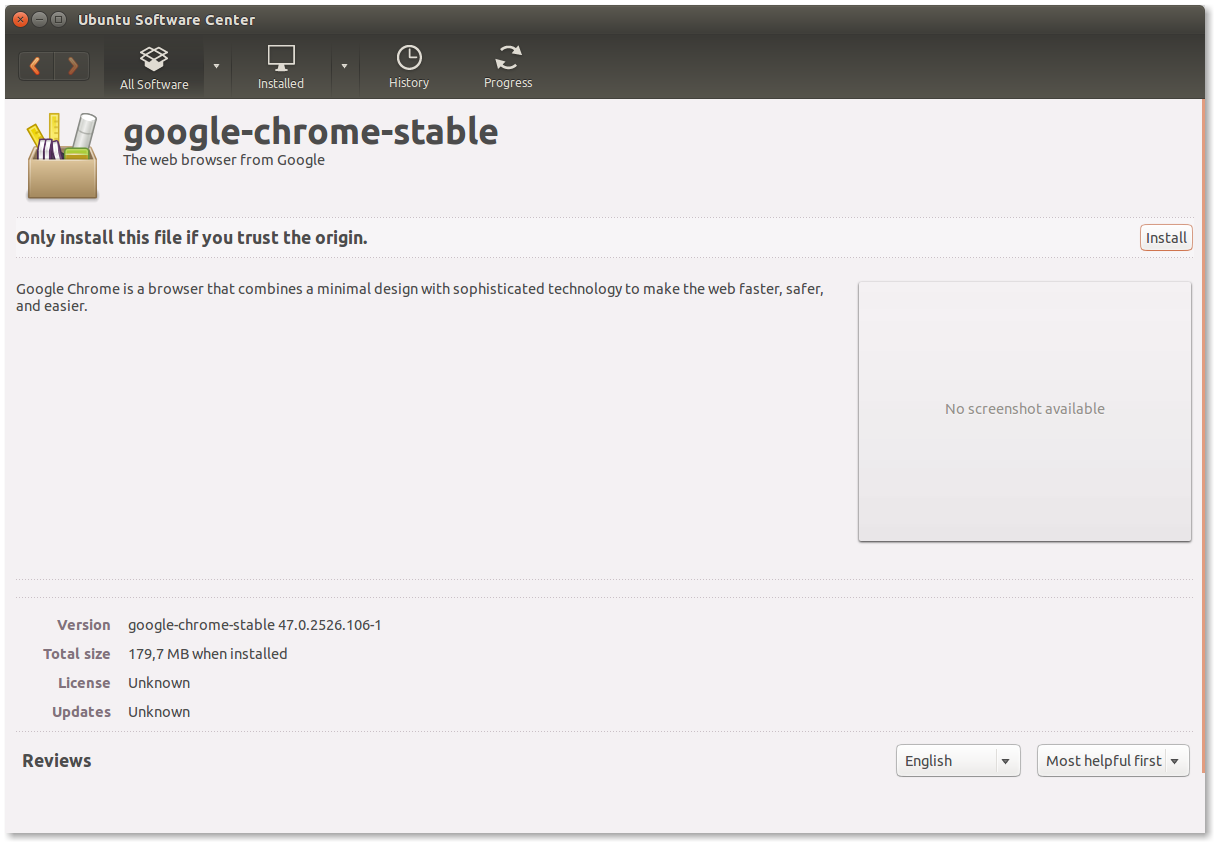Viewport: 1214px width, 842px height.
Task: Open the Installed software view
Action: [280, 65]
